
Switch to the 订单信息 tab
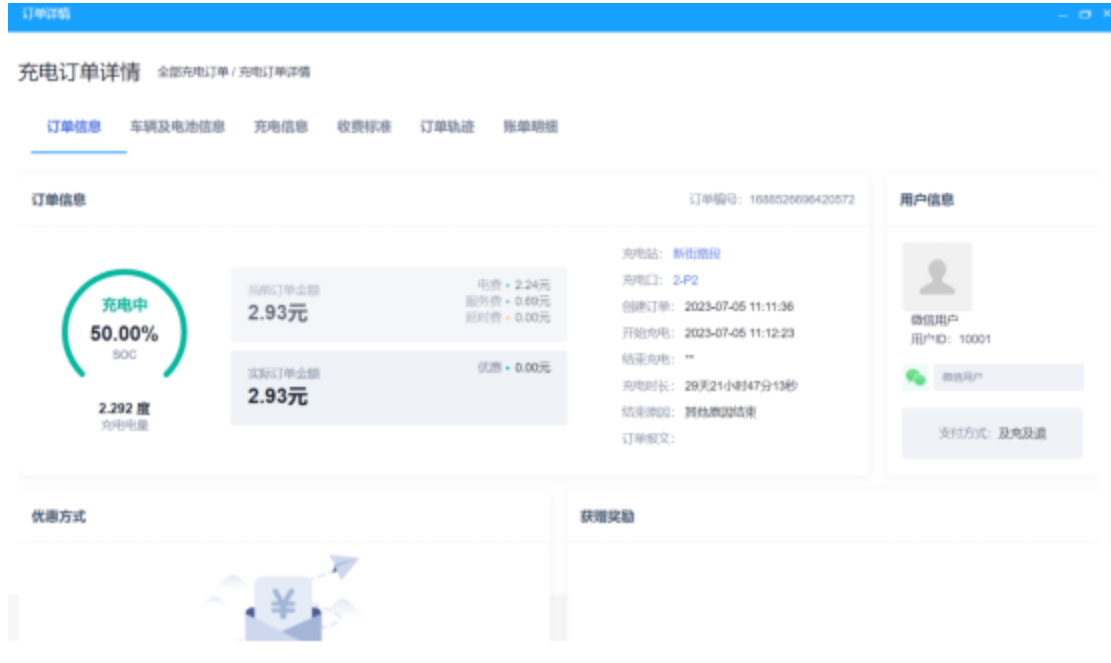tap(74, 127)
